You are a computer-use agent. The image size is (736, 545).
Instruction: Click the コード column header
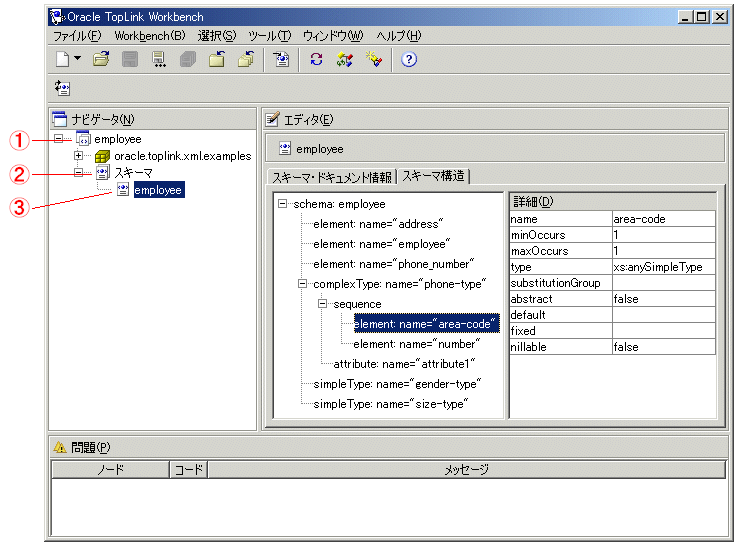(x=189, y=469)
